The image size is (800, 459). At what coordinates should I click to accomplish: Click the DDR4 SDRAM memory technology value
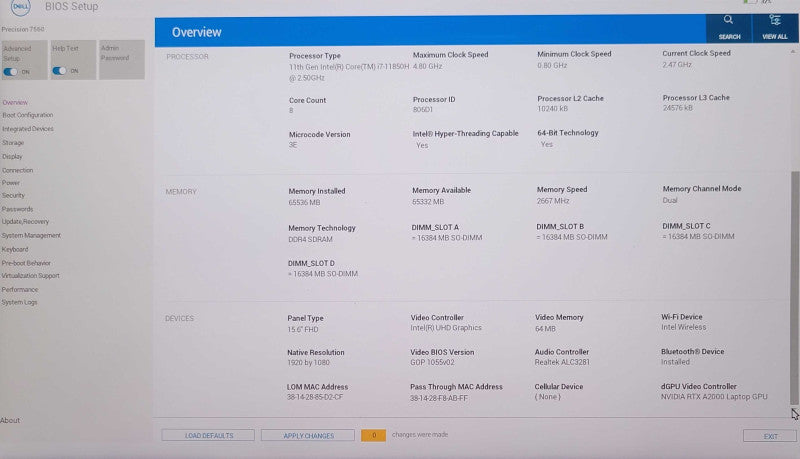click(310, 239)
